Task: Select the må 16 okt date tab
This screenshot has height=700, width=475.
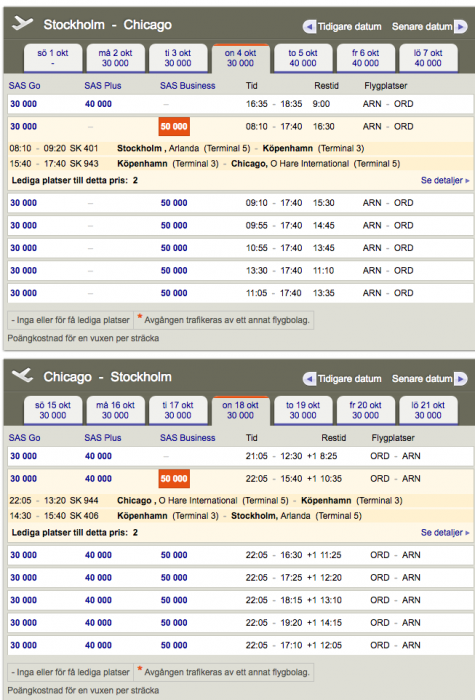Action: 115,410
